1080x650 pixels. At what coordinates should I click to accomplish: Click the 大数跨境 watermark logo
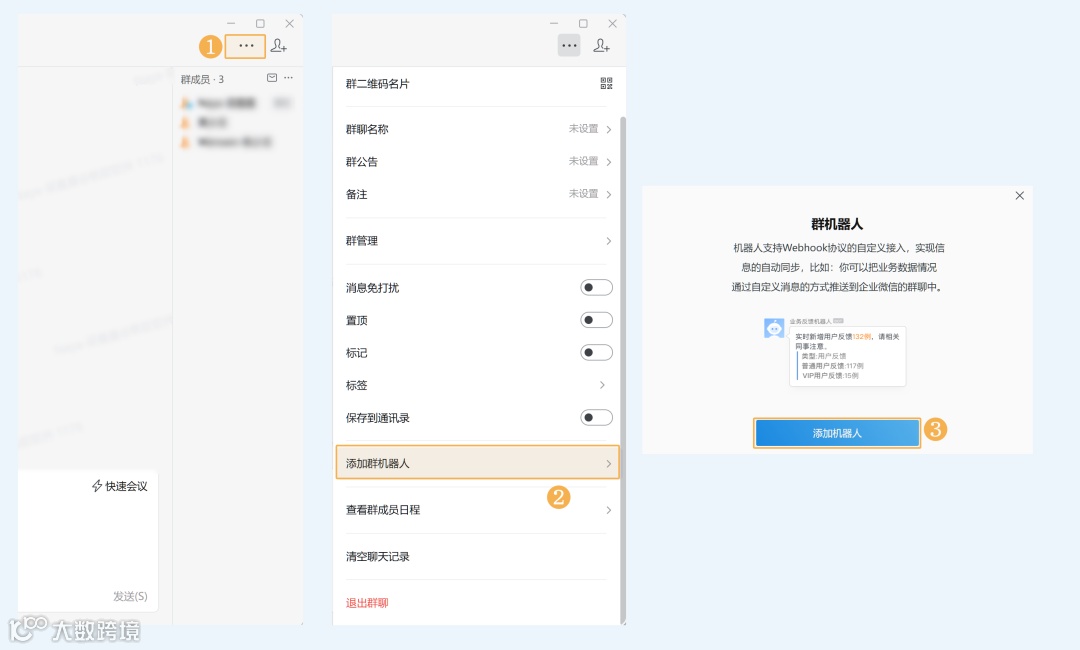(x=70, y=630)
